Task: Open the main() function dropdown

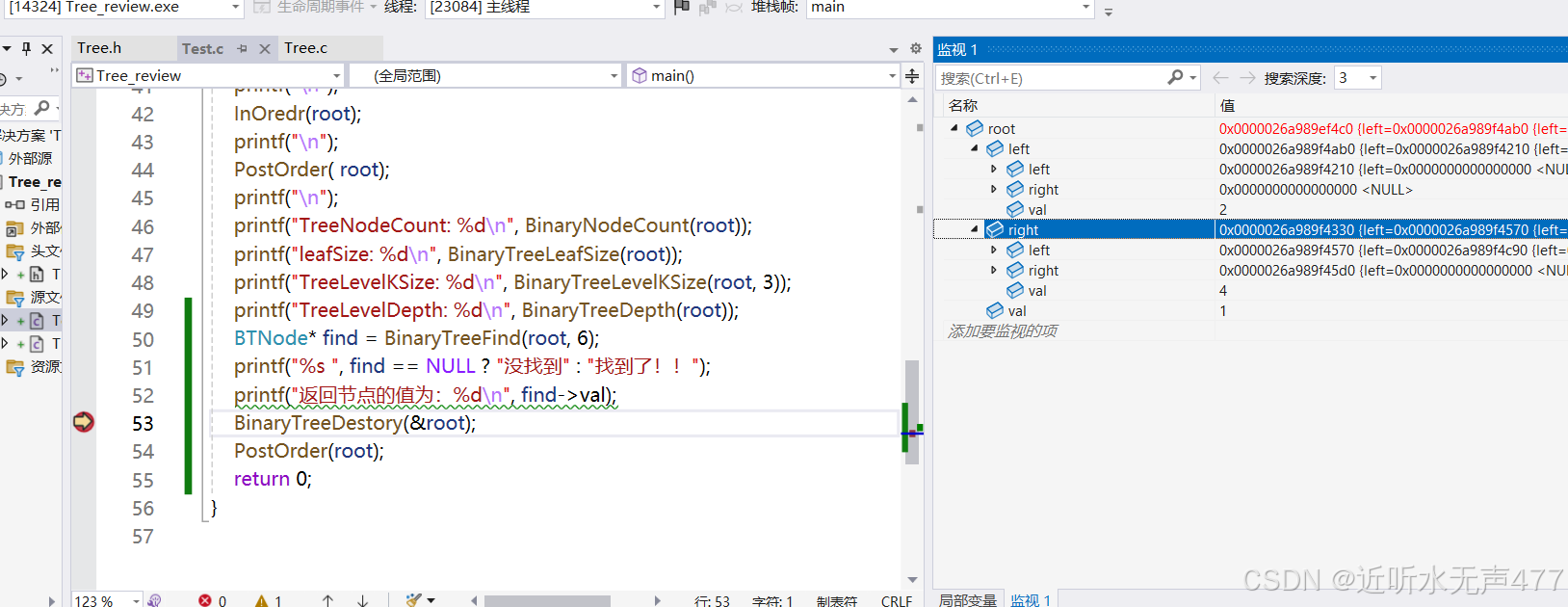Action: (892, 75)
